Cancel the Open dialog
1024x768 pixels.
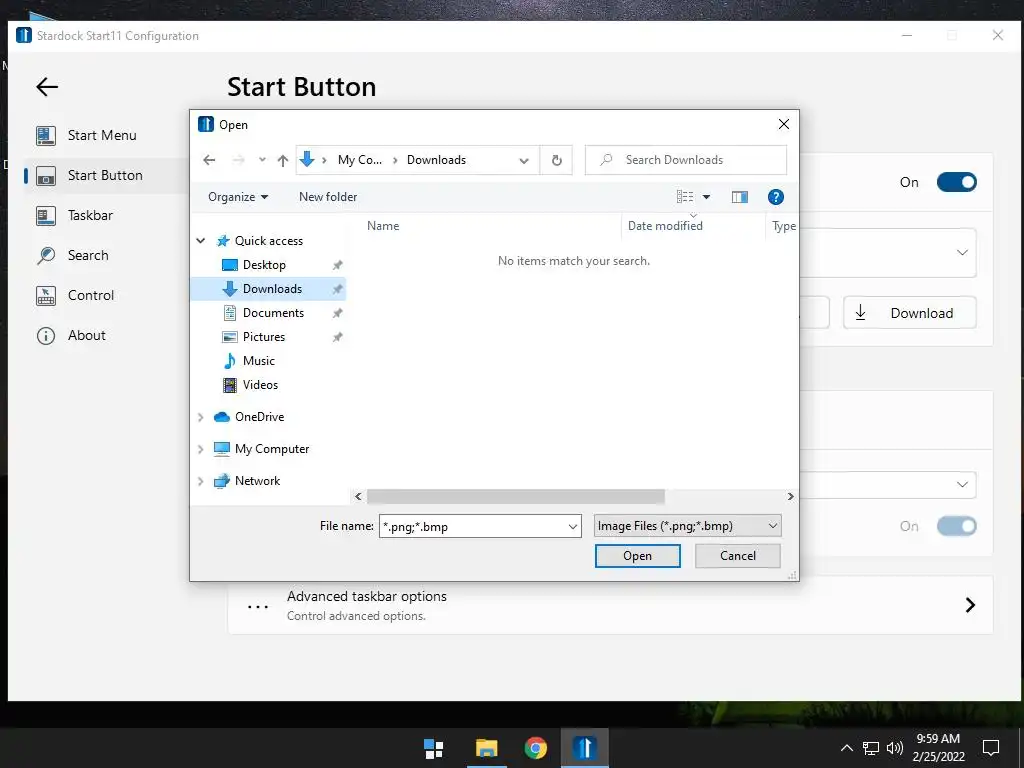click(x=737, y=556)
